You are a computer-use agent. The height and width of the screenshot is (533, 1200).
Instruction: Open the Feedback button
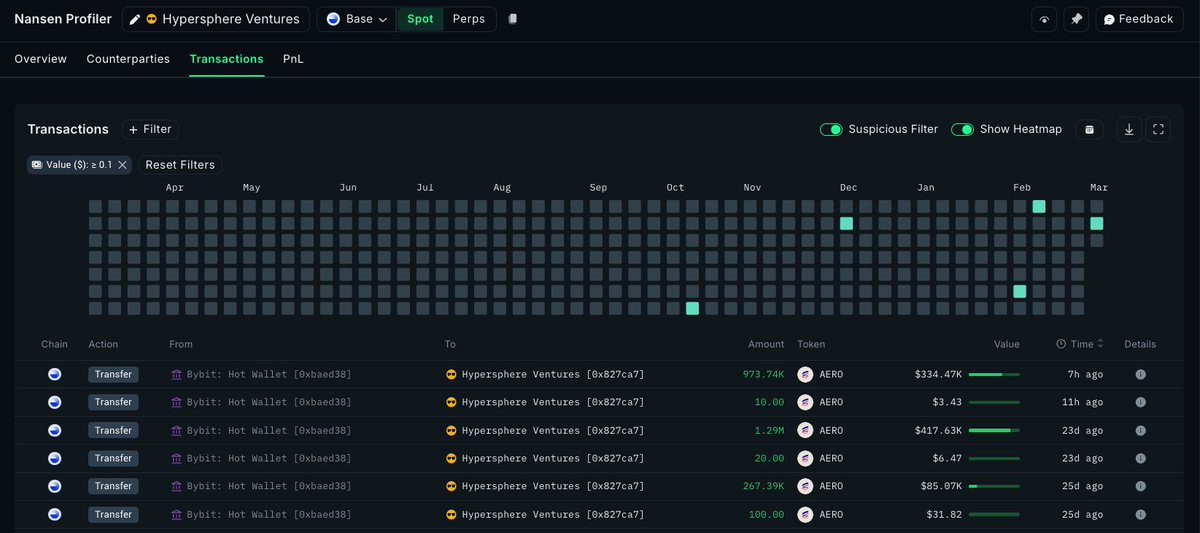1138,19
